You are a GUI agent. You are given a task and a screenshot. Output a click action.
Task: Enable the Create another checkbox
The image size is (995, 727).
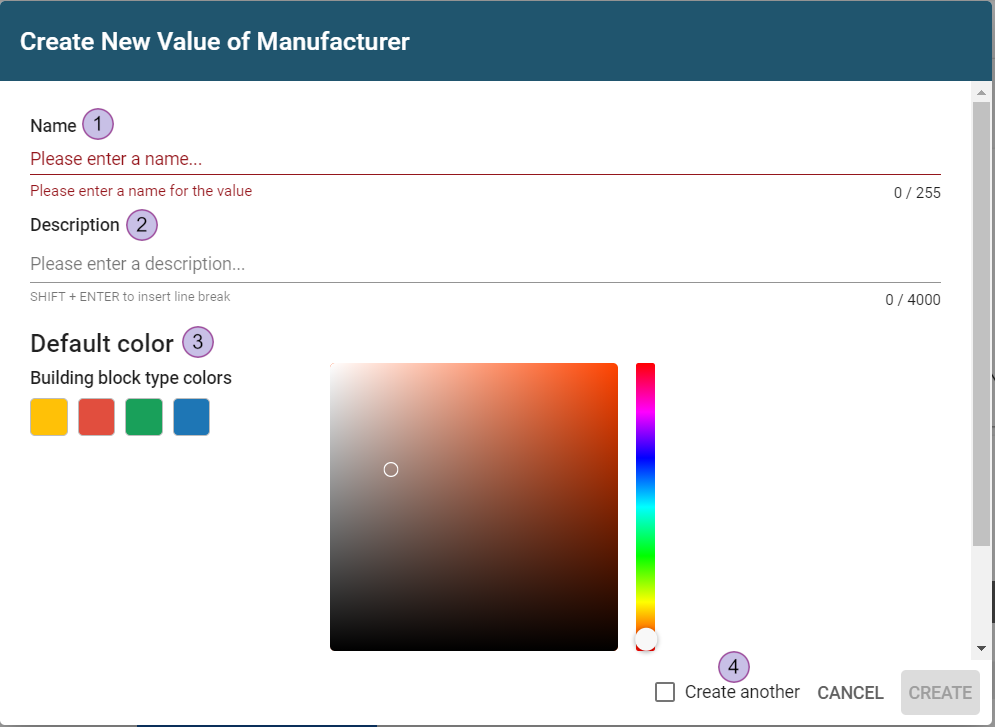coord(665,692)
